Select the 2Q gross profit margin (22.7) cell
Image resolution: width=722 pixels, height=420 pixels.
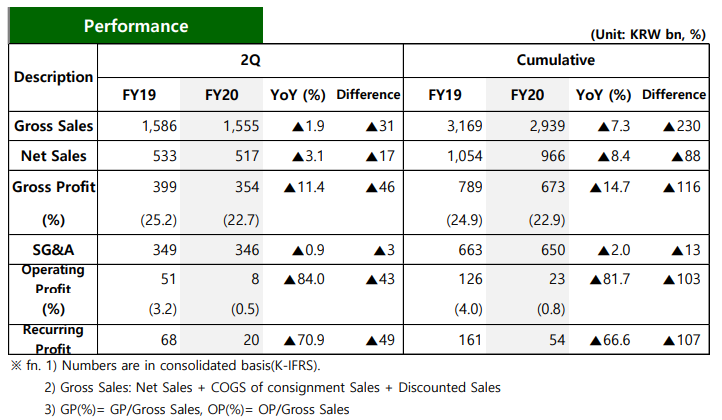(241, 220)
